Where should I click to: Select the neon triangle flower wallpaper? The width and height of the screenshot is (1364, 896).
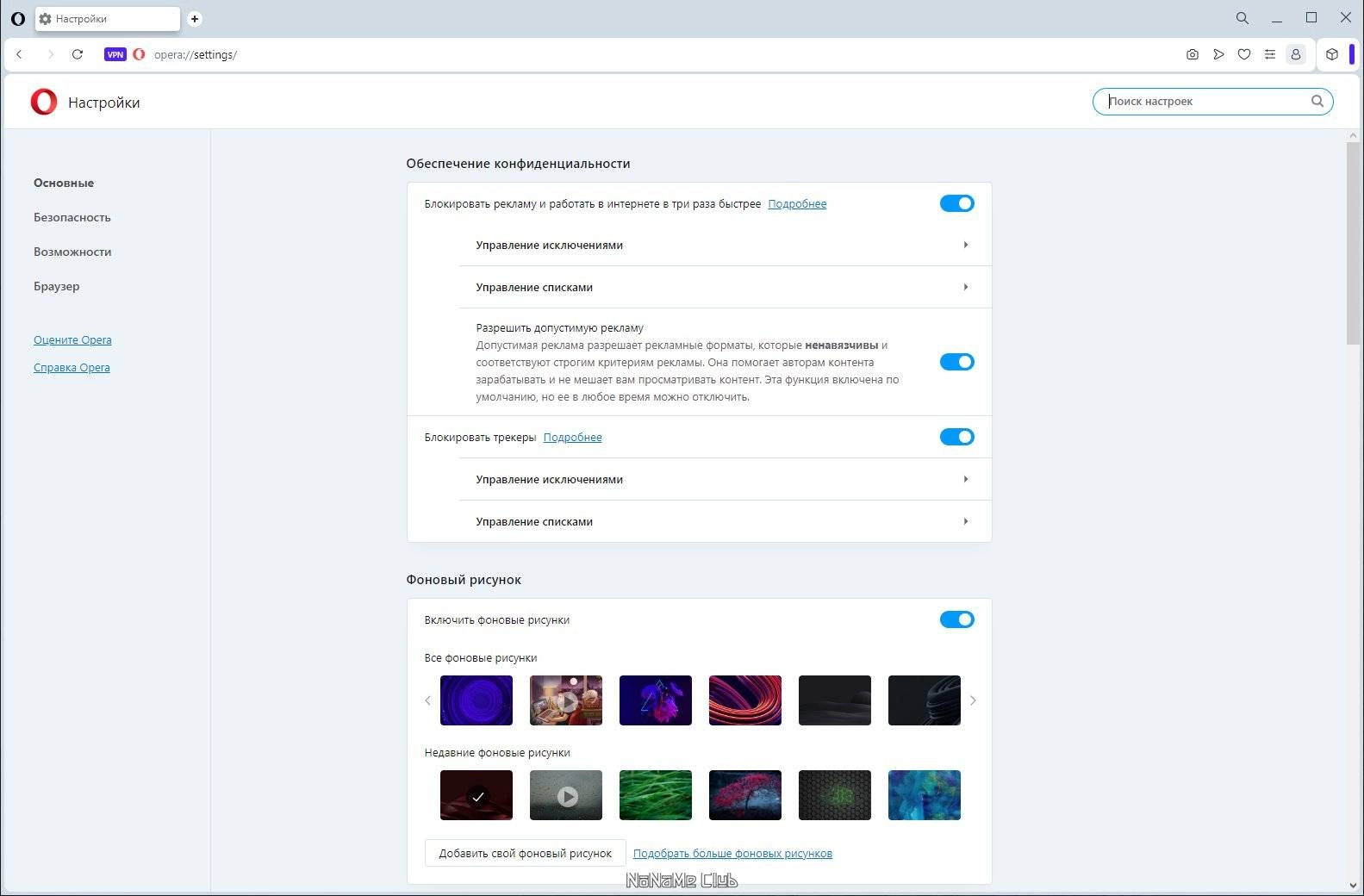(x=656, y=700)
